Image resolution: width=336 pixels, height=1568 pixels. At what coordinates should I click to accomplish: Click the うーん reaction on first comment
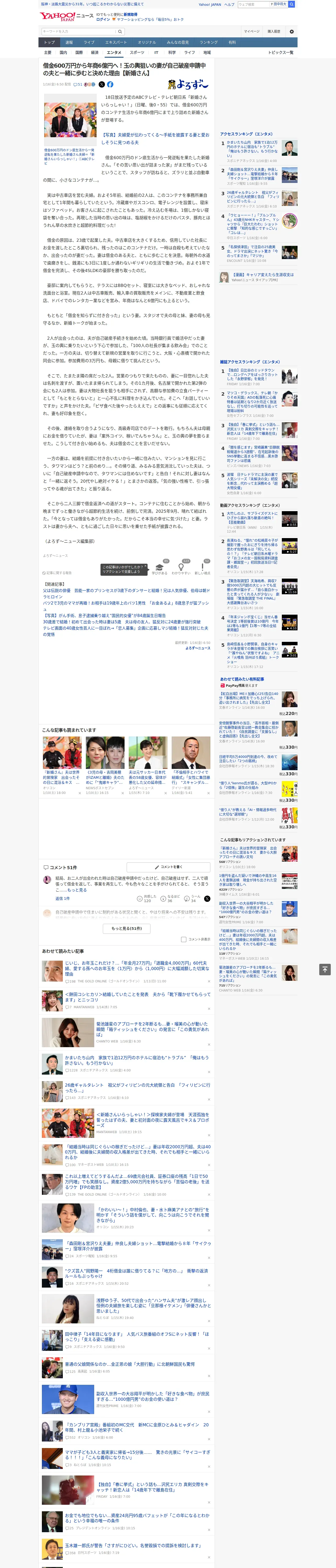click(192, 898)
